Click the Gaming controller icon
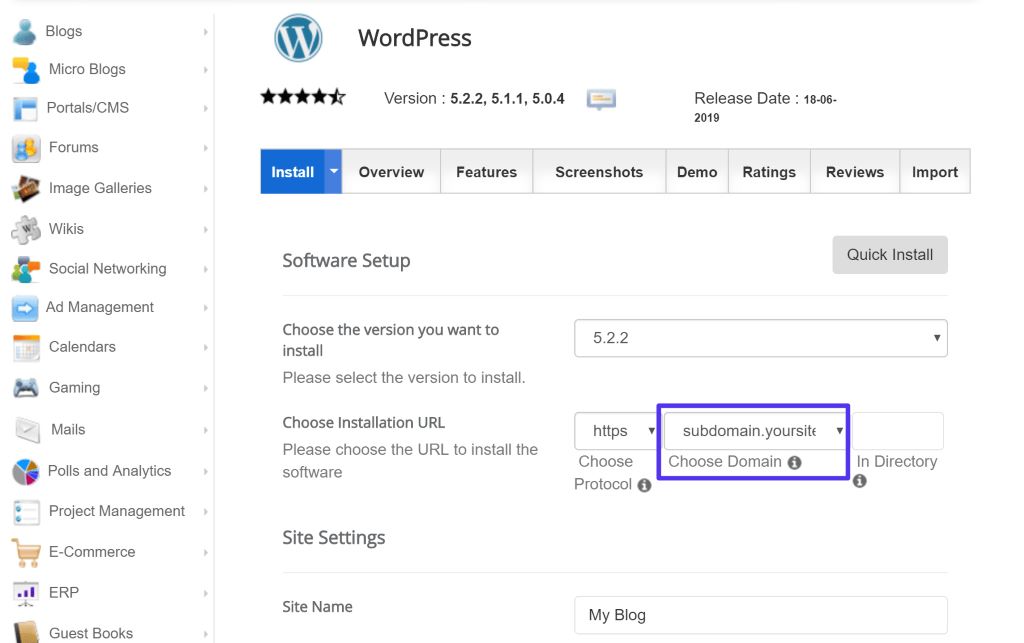Viewport: 1024px width, 643px height. pos(26,388)
